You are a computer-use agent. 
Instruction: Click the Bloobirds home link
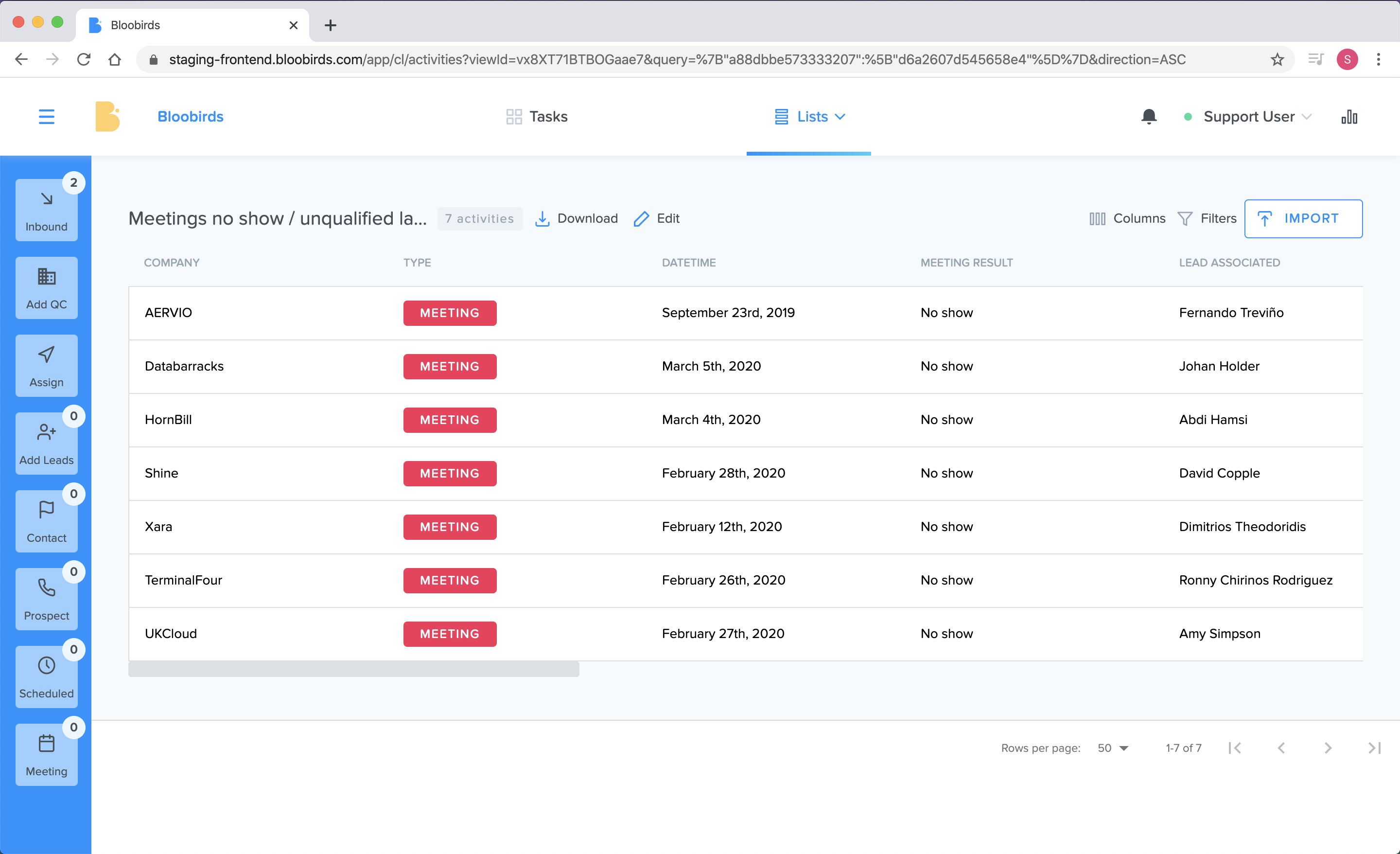(x=191, y=117)
